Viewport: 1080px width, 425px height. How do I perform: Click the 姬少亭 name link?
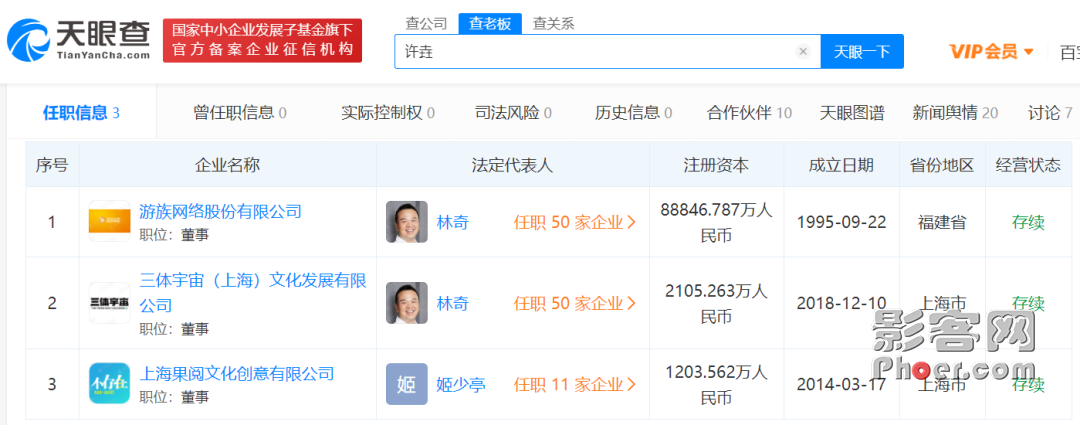tap(461, 384)
